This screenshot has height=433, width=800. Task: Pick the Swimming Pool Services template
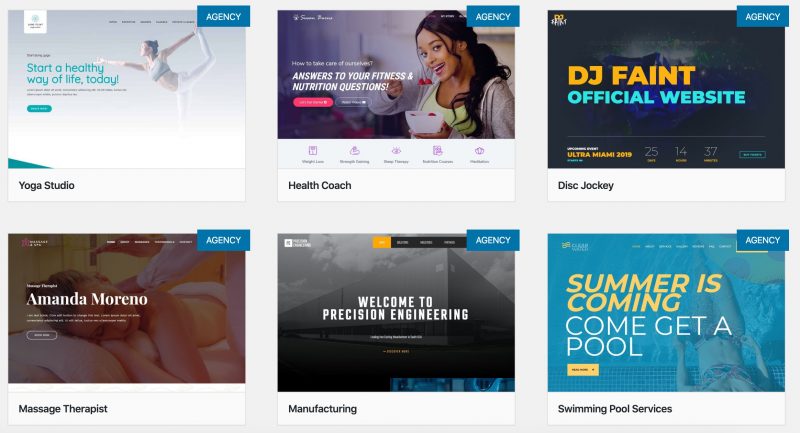point(666,313)
